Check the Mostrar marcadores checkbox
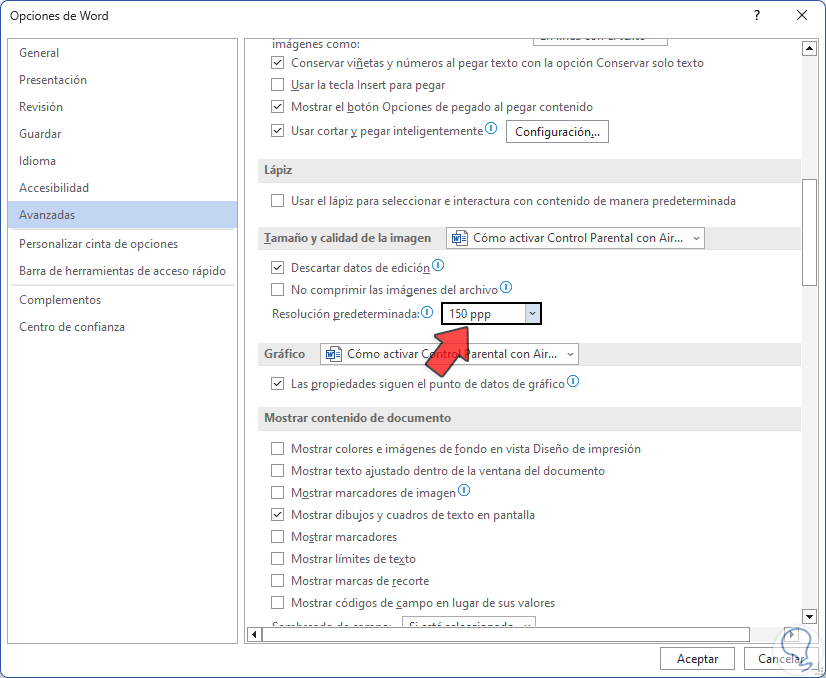The image size is (826, 678). click(277, 537)
